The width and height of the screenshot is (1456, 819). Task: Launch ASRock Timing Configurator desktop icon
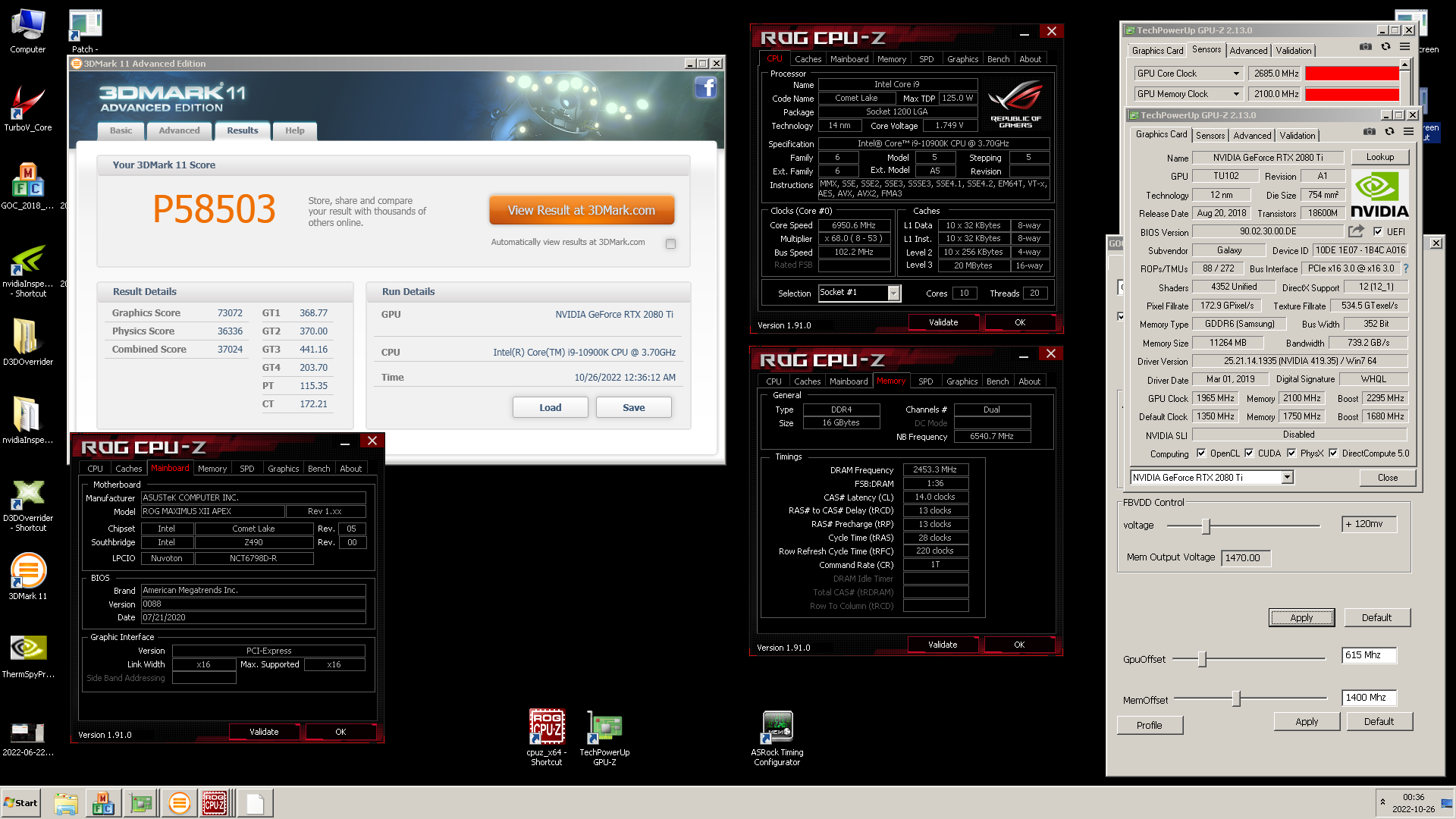coord(777,737)
